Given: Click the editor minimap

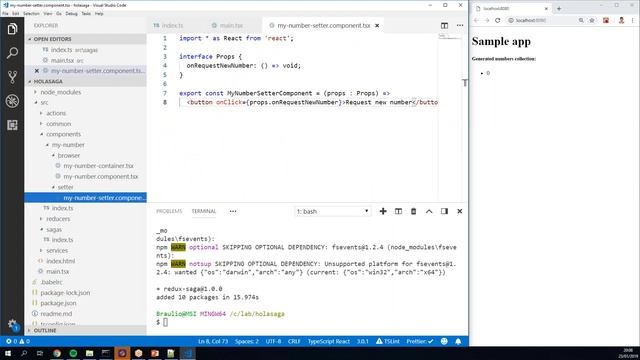Looking at the screenshot, I should click(x=449, y=37).
